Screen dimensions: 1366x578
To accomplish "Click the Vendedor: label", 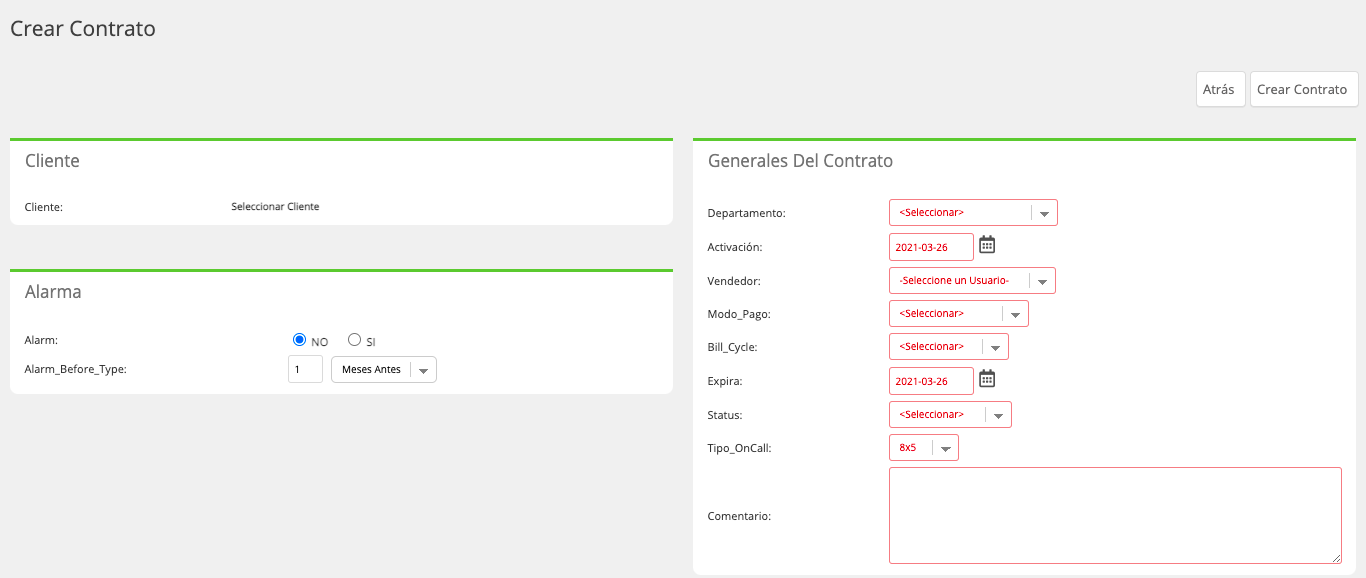I will (x=734, y=281).
